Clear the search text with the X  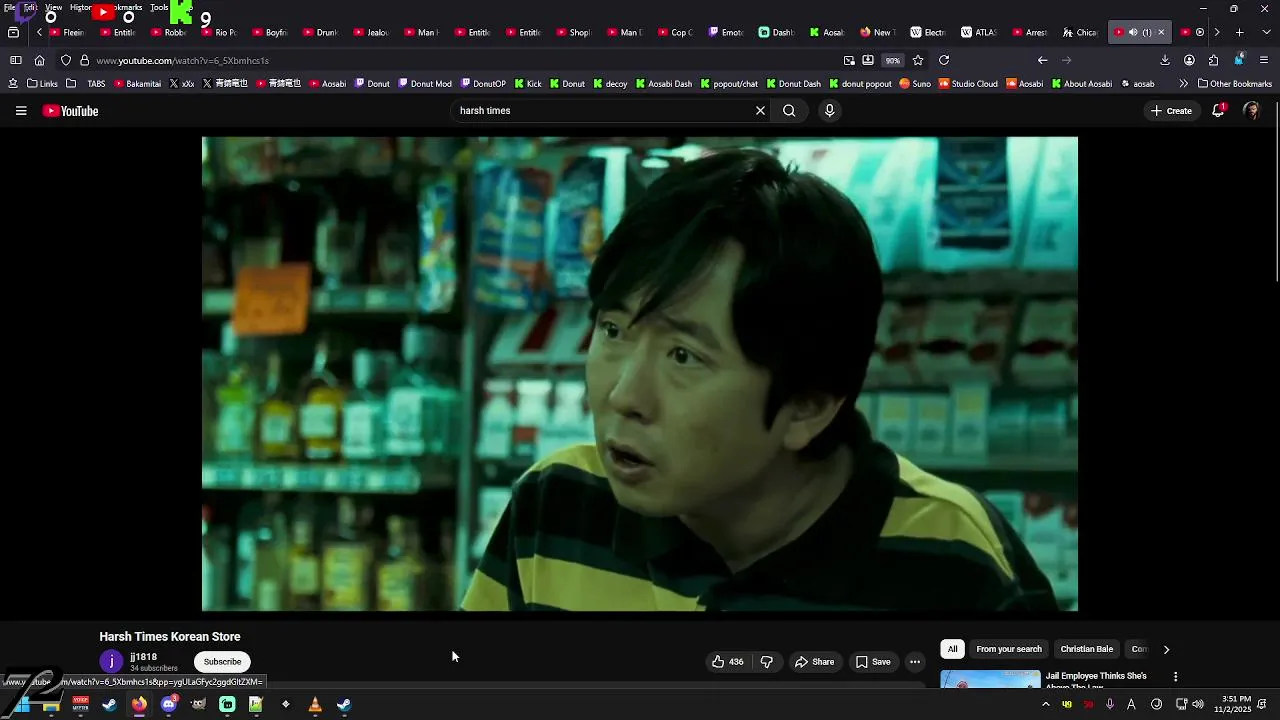click(x=760, y=111)
